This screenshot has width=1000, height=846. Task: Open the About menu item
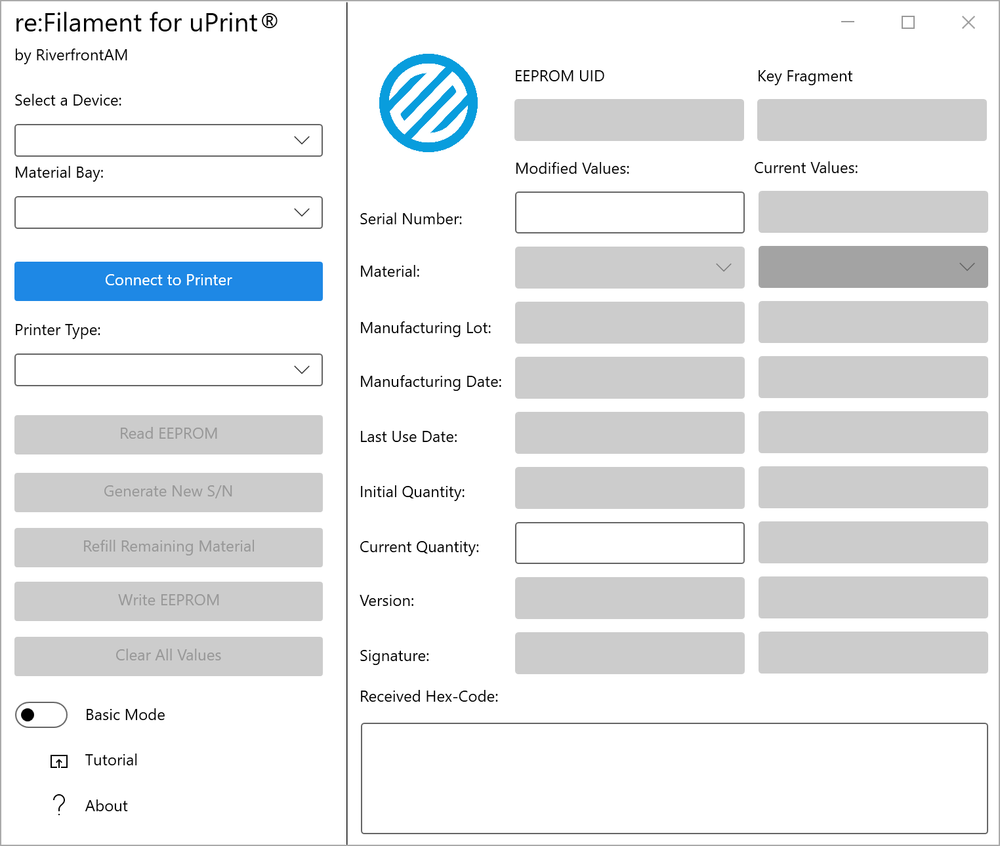tap(106, 806)
